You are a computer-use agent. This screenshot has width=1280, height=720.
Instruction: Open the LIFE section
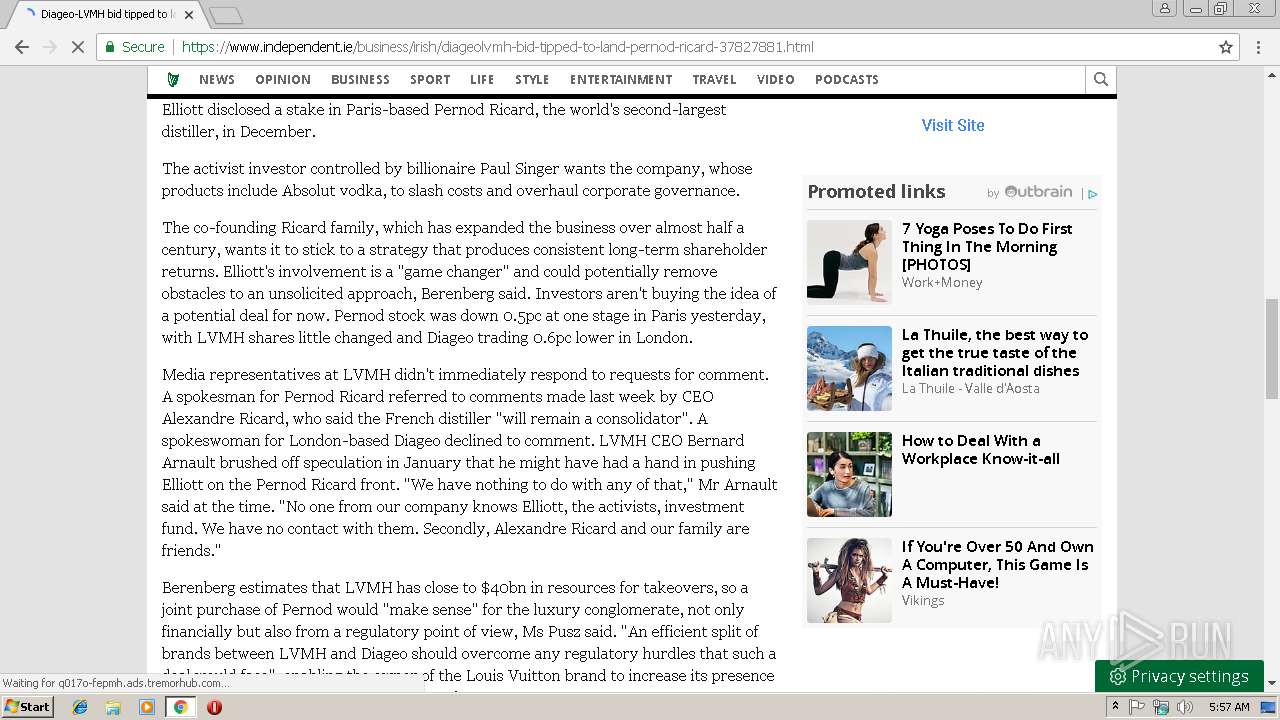[482, 80]
